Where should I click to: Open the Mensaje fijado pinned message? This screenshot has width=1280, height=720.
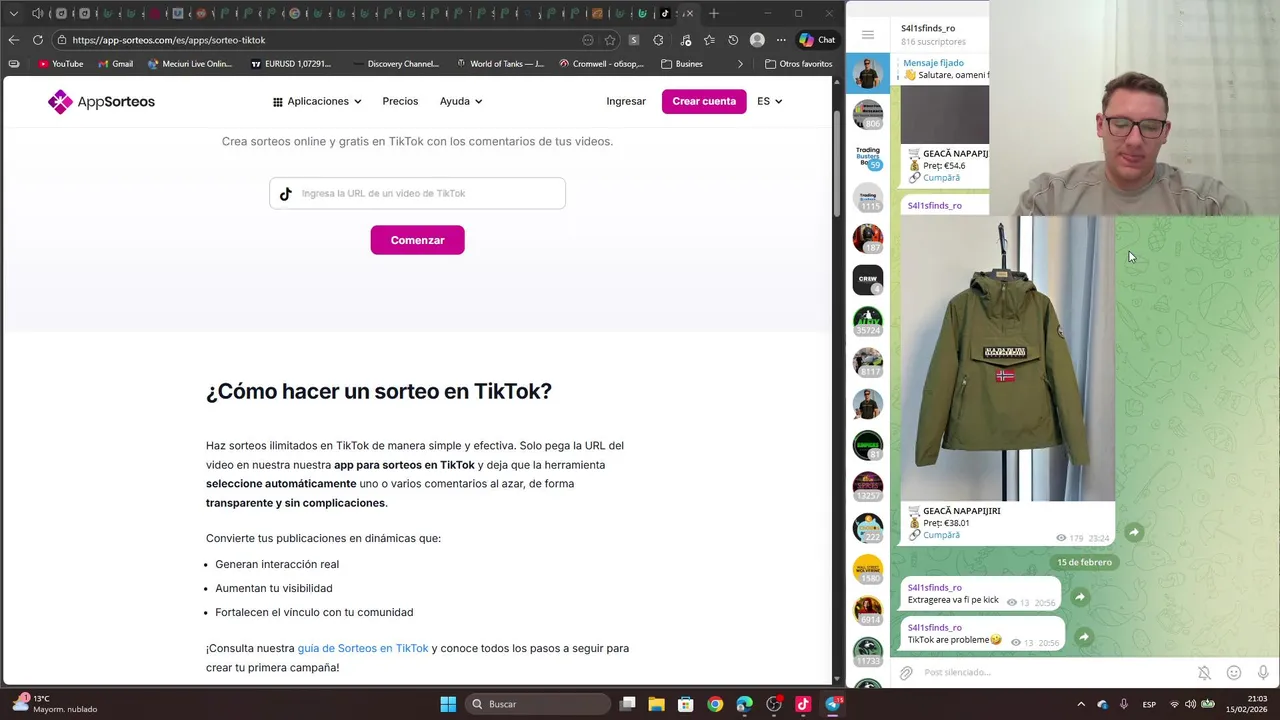[x=945, y=69]
